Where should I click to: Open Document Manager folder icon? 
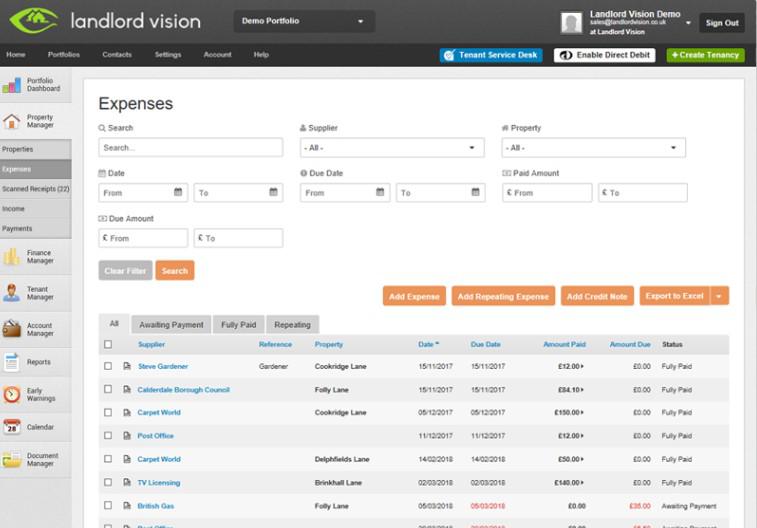point(12,459)
